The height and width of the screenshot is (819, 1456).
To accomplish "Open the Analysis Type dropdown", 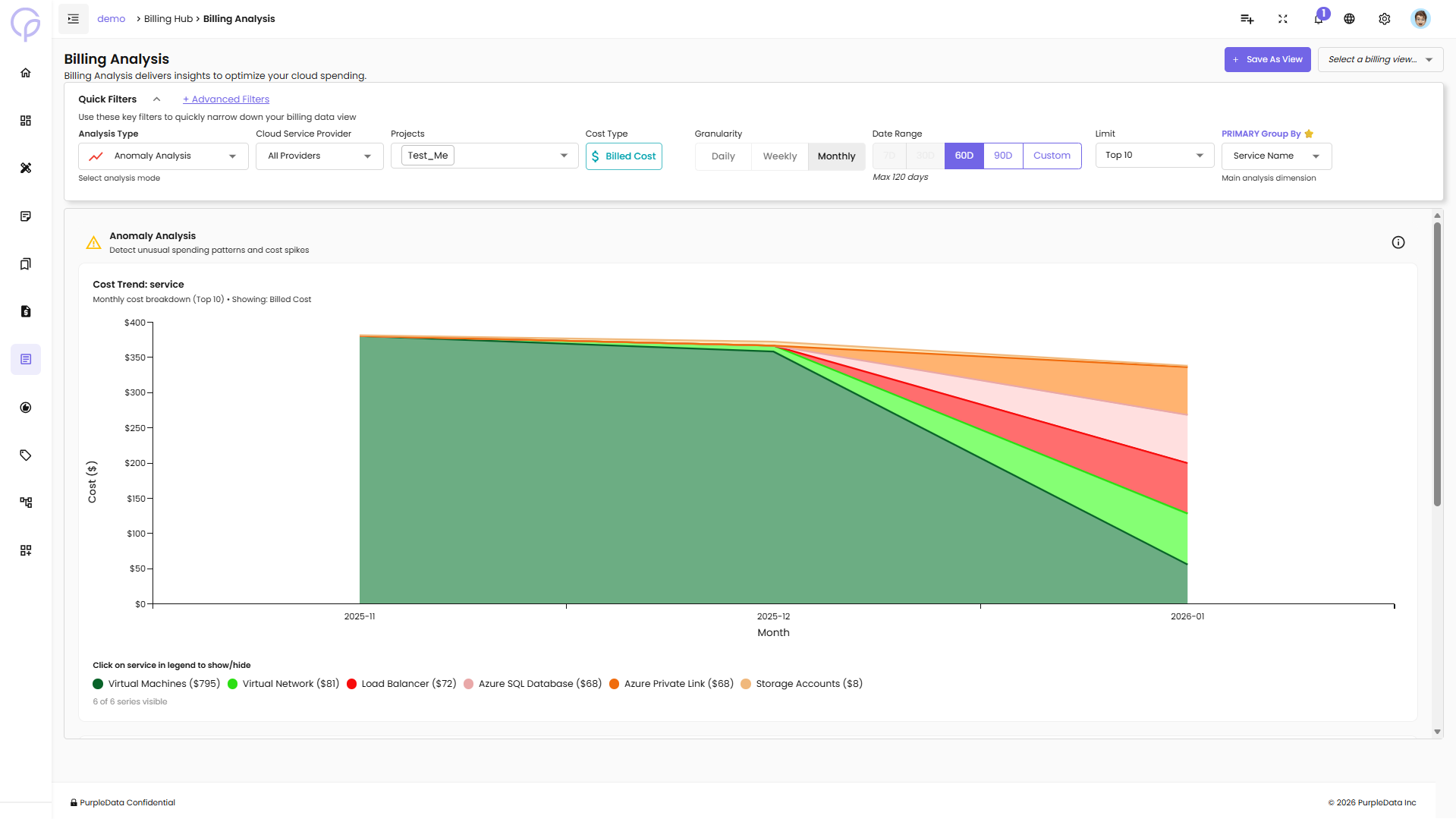I will [163, 156].
